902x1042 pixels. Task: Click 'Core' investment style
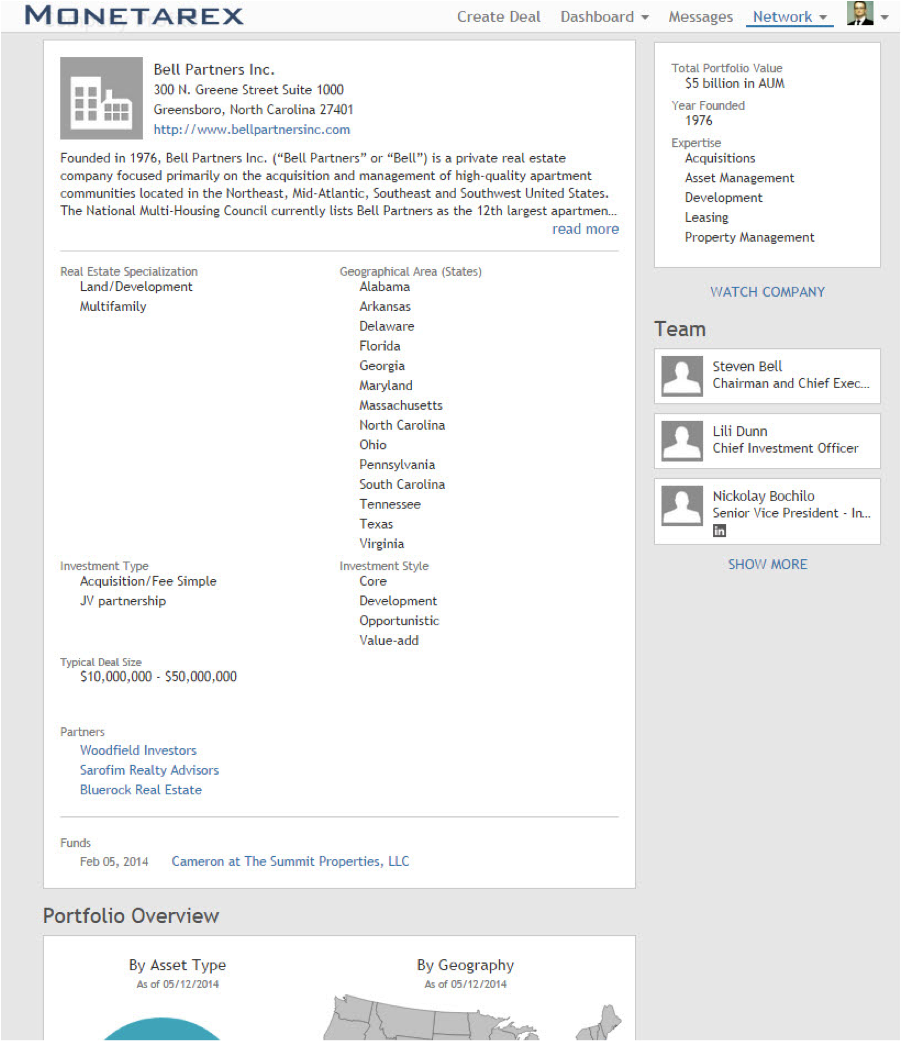pyautogui.click(x=373, y=581)
